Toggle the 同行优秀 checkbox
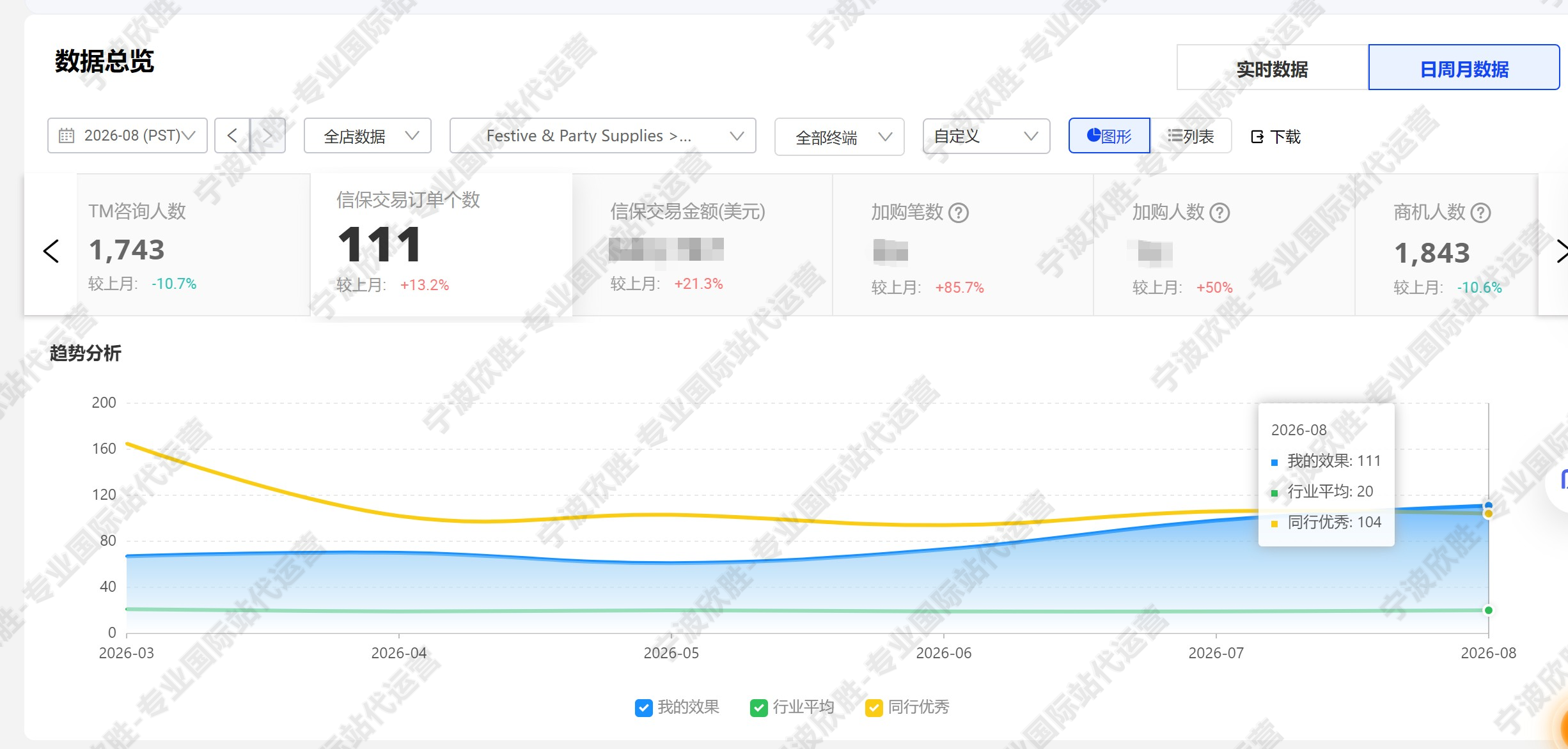This screenshot has width=1568, height=749. [x=874, y=707]
